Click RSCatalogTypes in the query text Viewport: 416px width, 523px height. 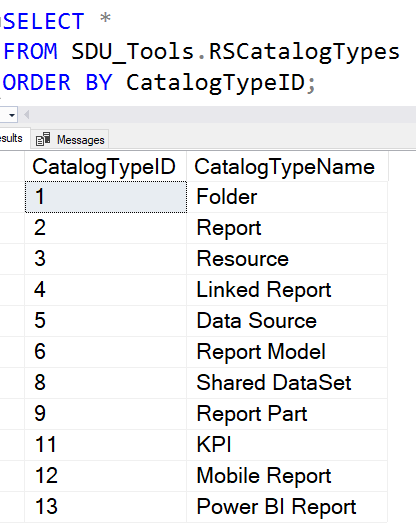click(x=304, y=52)
